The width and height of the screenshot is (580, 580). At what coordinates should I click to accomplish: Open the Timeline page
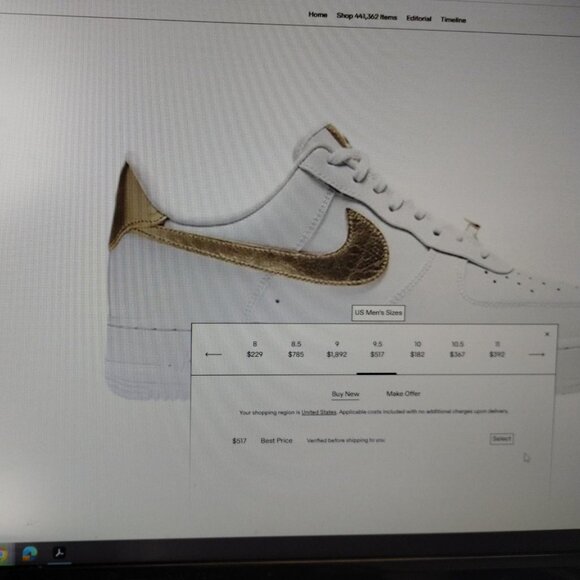point(453,20)
